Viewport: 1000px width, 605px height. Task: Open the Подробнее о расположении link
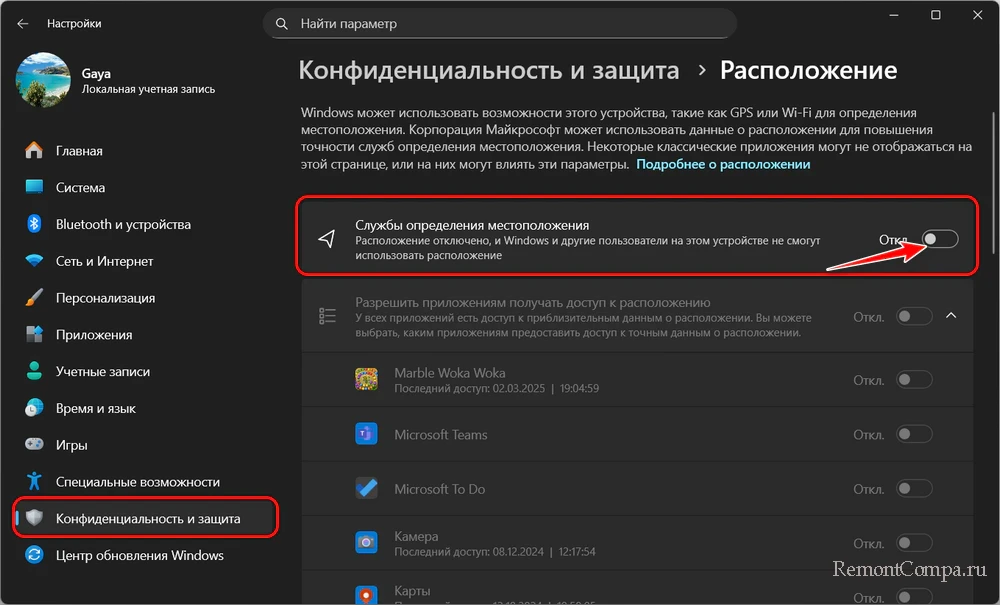[723, 164]
